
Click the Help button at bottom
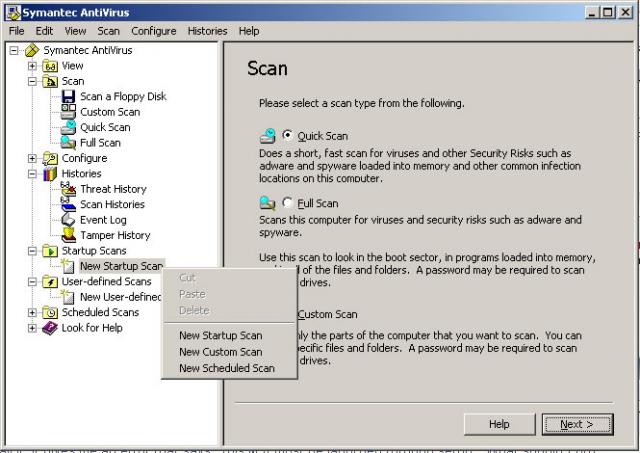point(499,424)
